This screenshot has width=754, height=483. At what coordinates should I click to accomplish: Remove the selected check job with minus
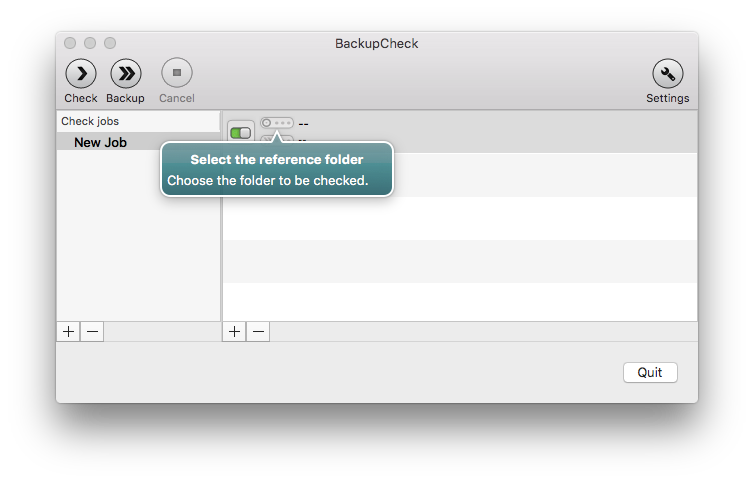92,332
